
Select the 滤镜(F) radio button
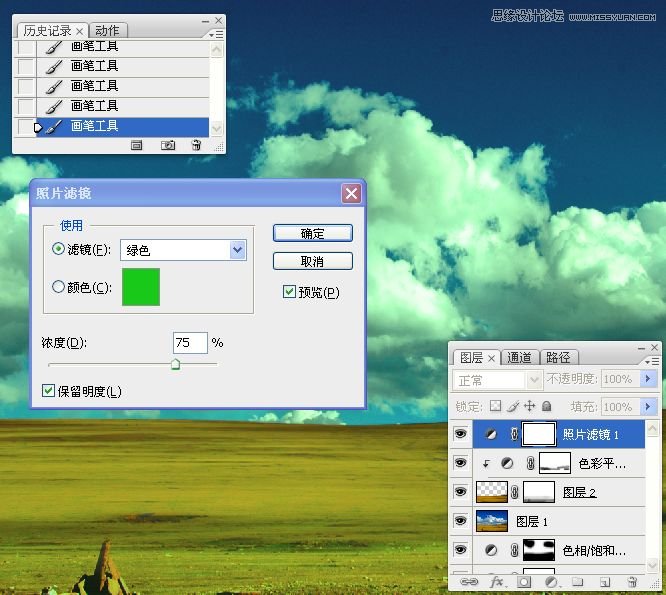(x=58, y=249)
